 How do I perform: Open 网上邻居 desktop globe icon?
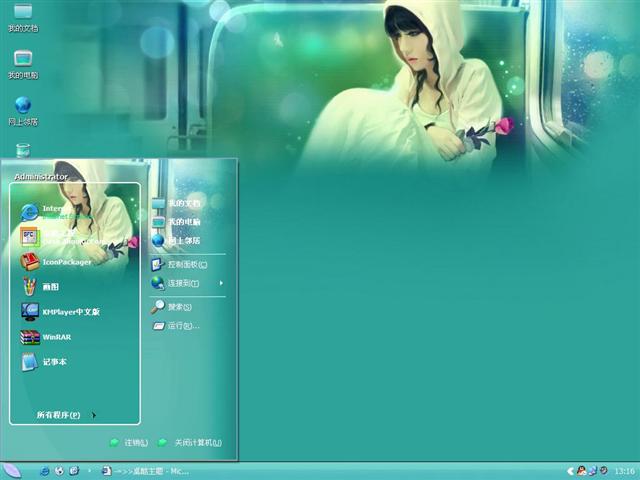coord(23,111)
